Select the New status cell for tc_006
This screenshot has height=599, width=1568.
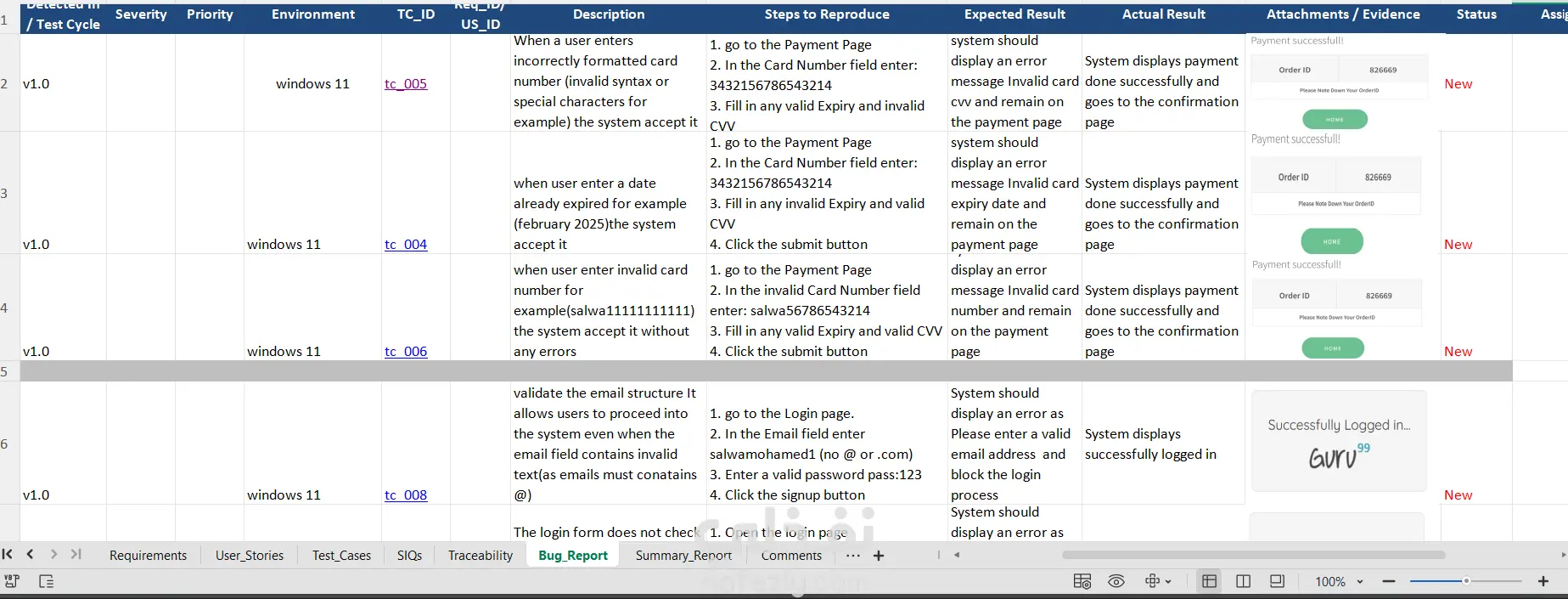click(x=1476, y=308)
